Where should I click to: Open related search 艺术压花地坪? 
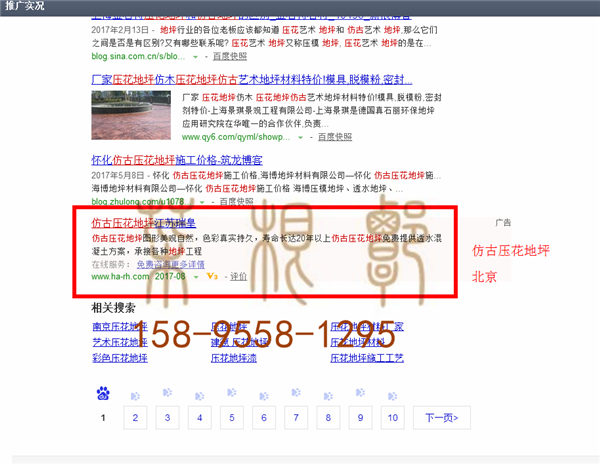(x=120, y=342)
